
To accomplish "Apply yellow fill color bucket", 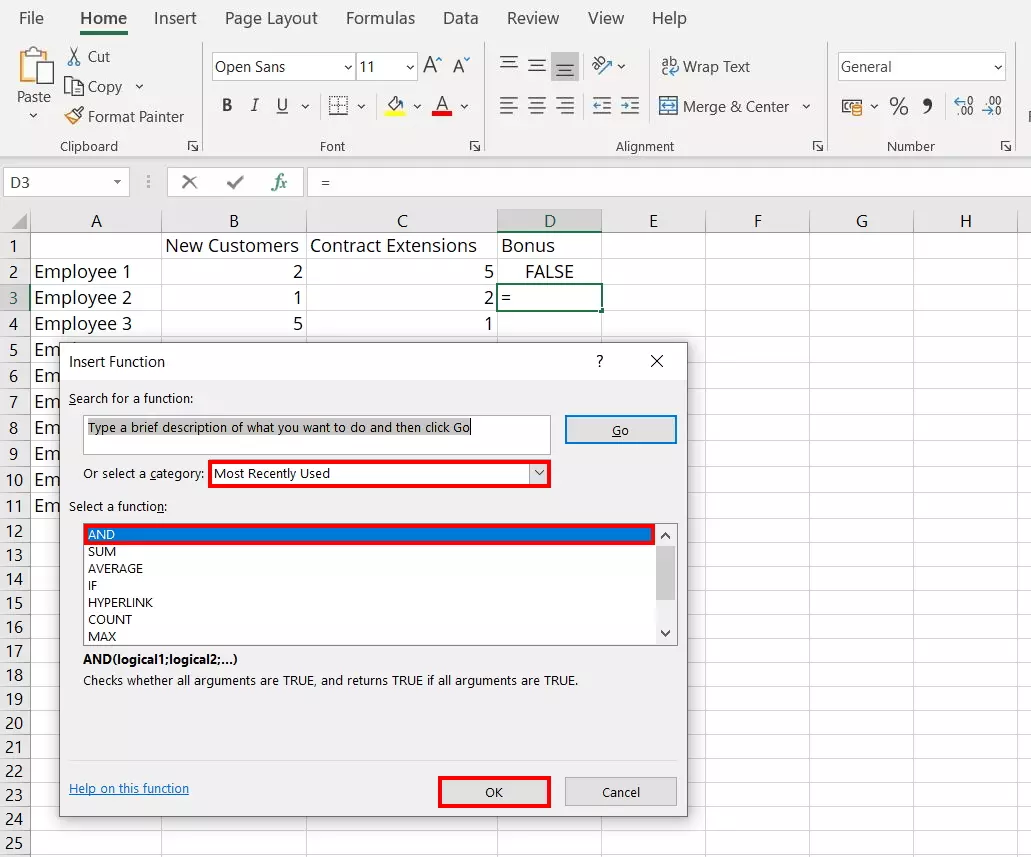I will coord(395,105).
